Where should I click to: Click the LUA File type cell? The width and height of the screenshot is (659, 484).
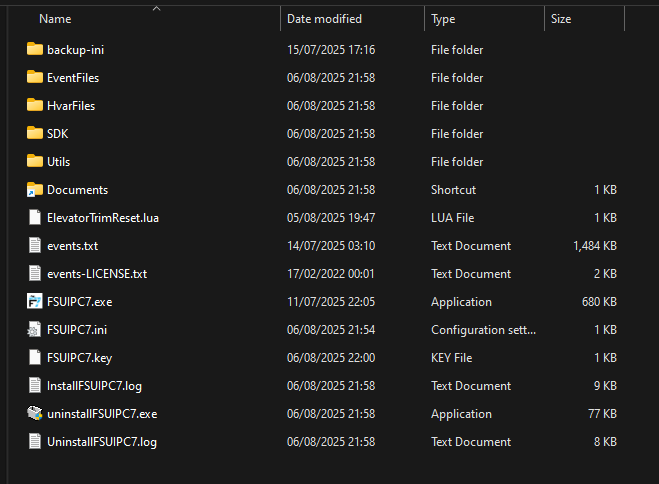pyautogui.click(x=452, y=218)
